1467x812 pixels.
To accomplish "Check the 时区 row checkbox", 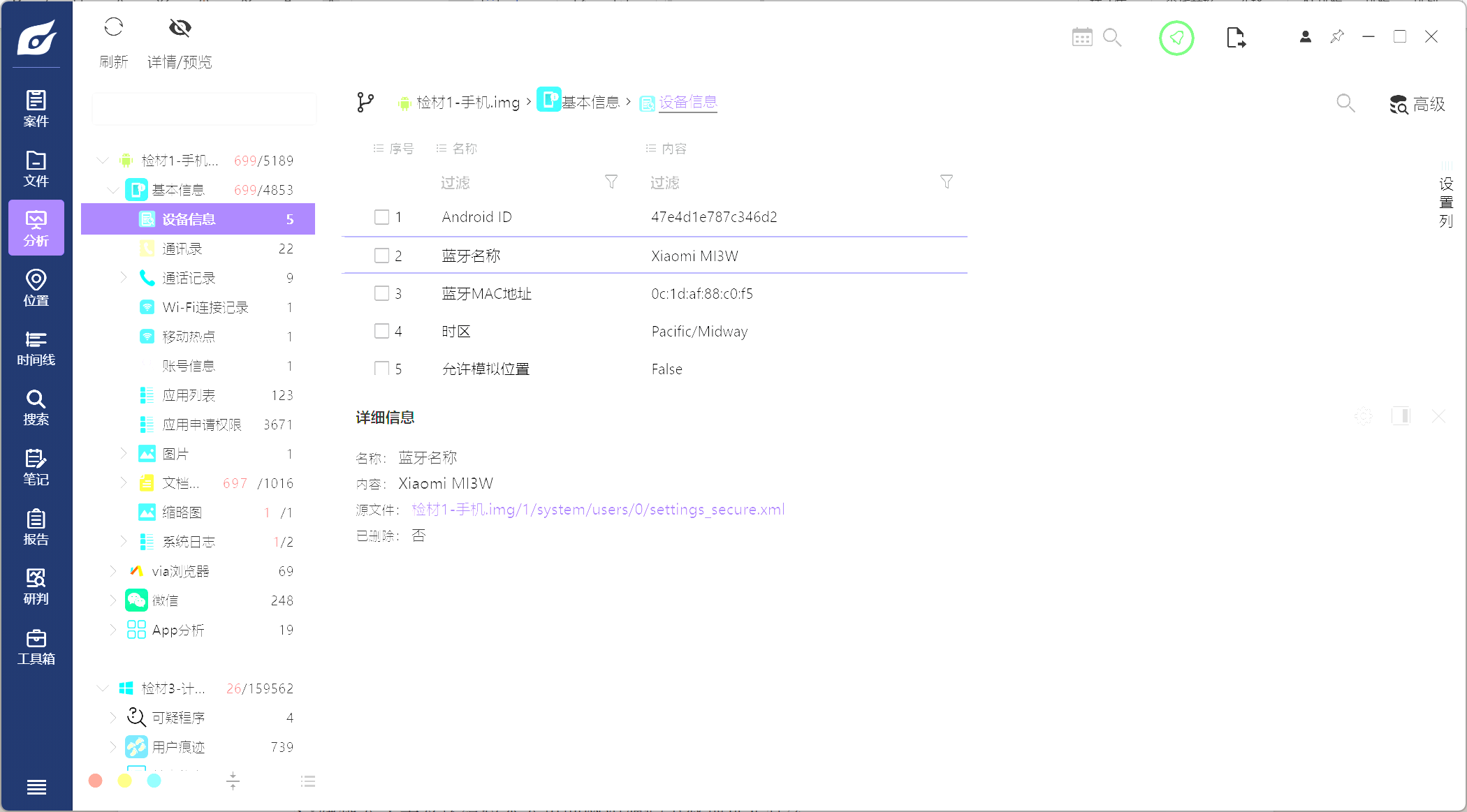I will 381,331.
